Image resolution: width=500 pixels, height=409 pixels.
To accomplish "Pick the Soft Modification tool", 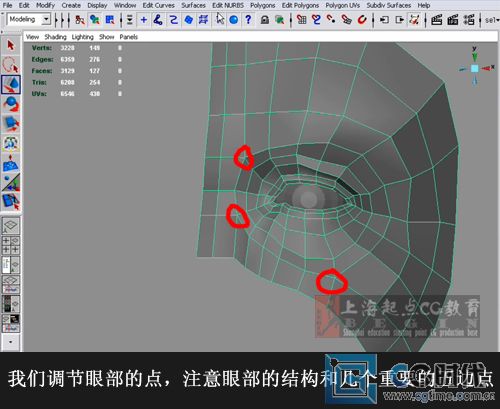I will click(x=11, y=163).
